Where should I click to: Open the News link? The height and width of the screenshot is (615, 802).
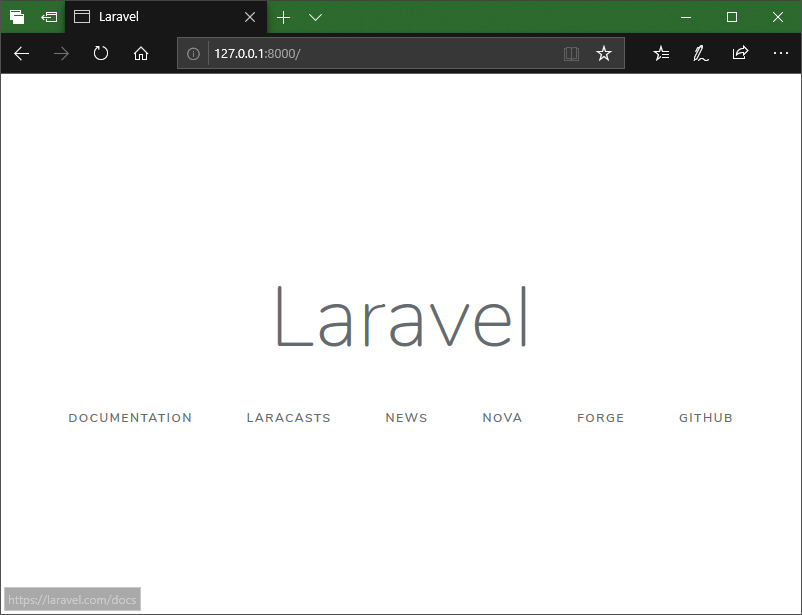406,418
